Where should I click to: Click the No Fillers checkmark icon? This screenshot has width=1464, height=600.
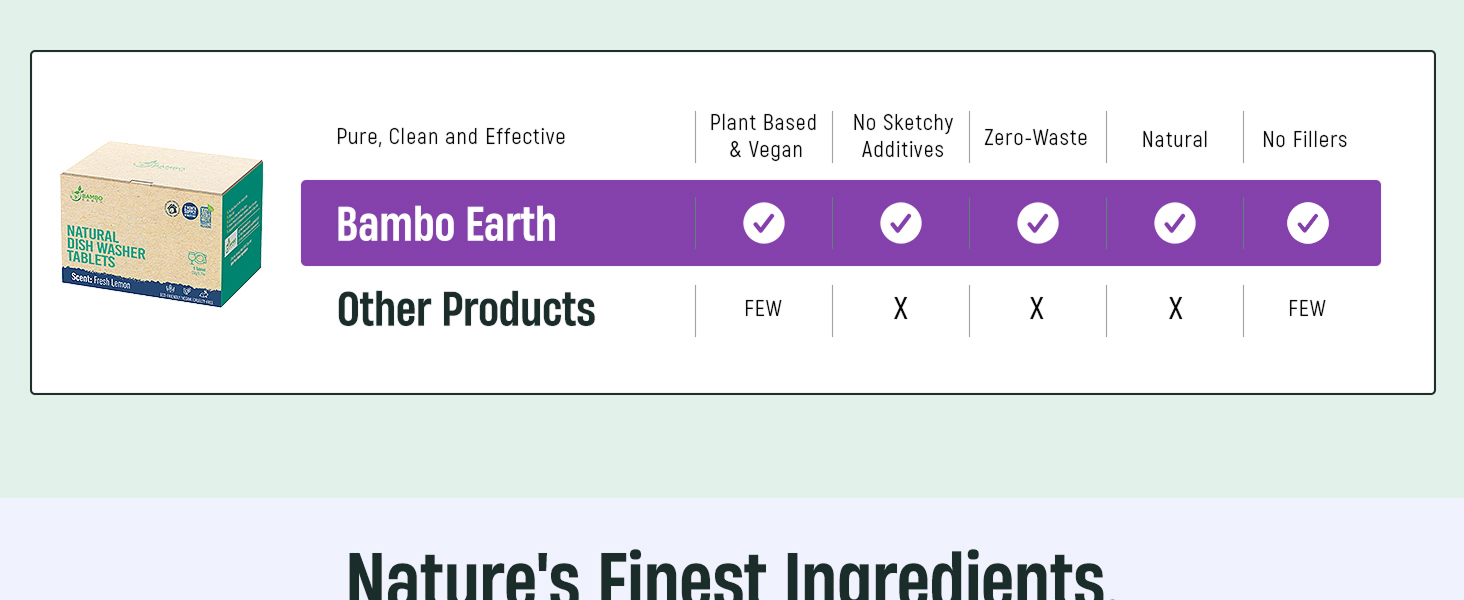[1307, 223]
